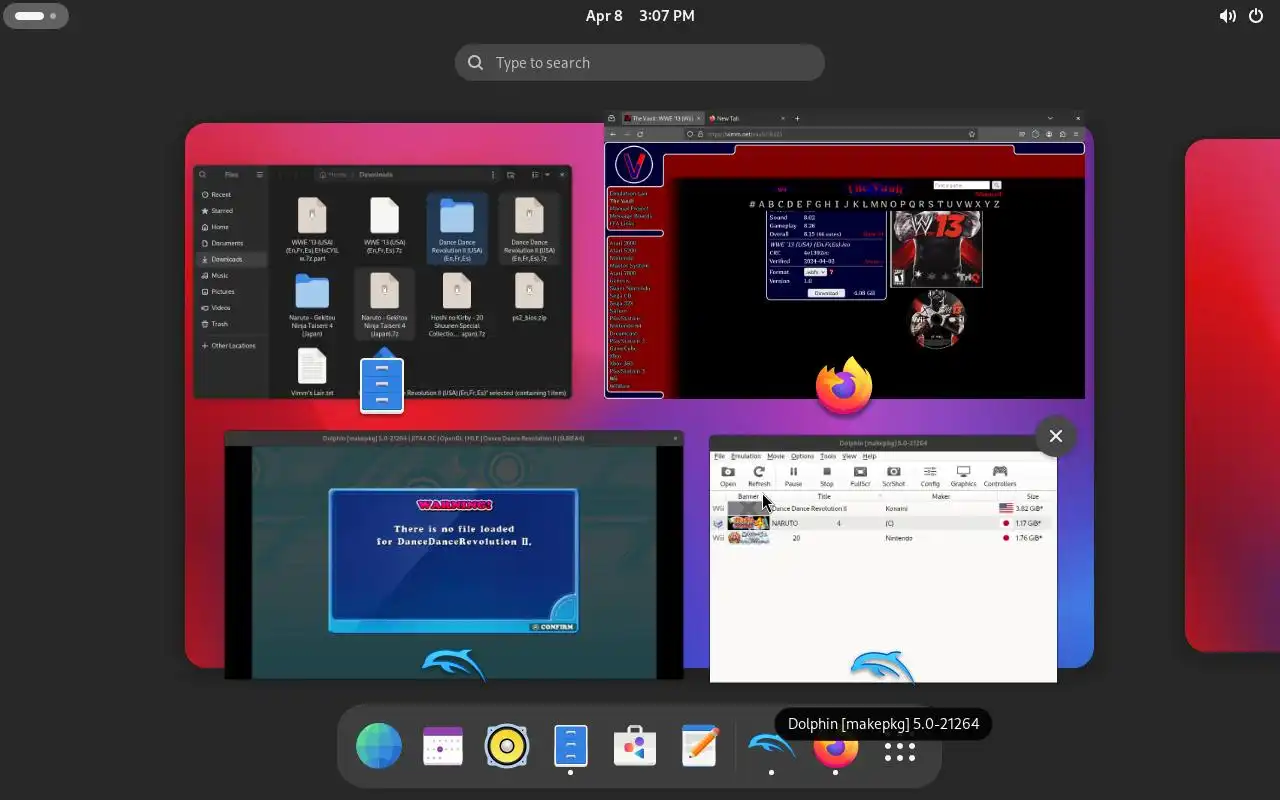The image size is (1280, 800).
Task: Click Confirm in Dance Dance Revolution warning dialog
Action: 553,627
